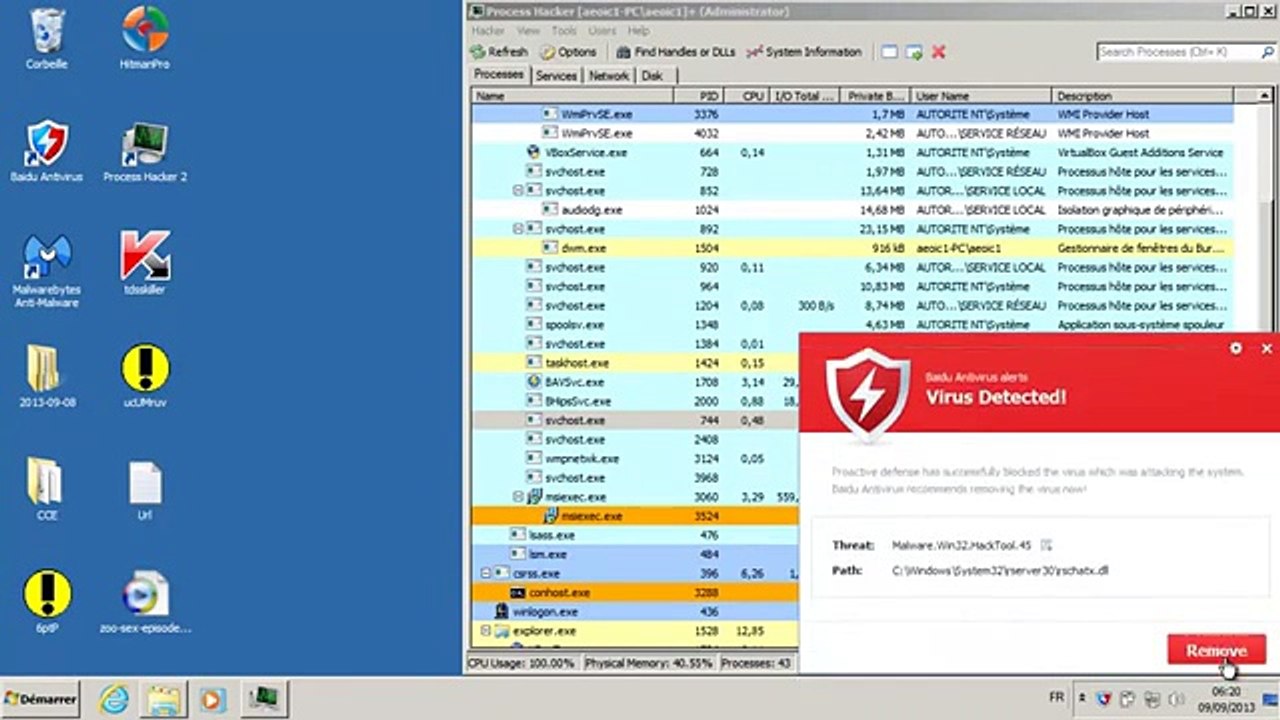Select the wmpnetwk.exe process
Image resolution: width=1280 pixels, height=720 pixels.
pos(635,458)
